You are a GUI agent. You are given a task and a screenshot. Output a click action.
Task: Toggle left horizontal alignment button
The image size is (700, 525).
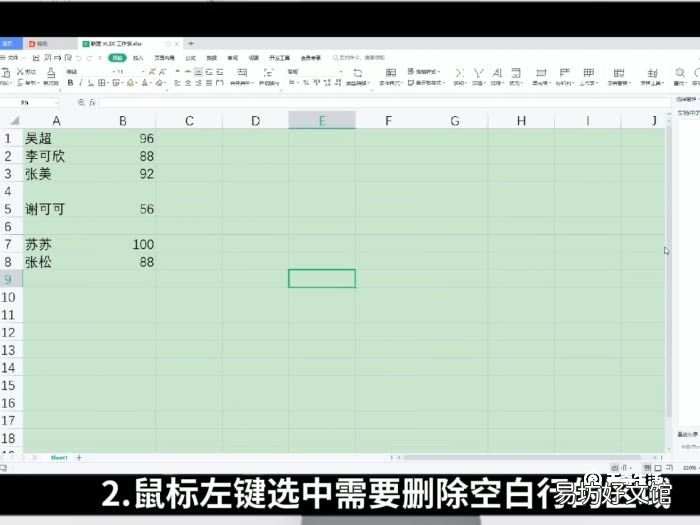(x=177, y=83)
